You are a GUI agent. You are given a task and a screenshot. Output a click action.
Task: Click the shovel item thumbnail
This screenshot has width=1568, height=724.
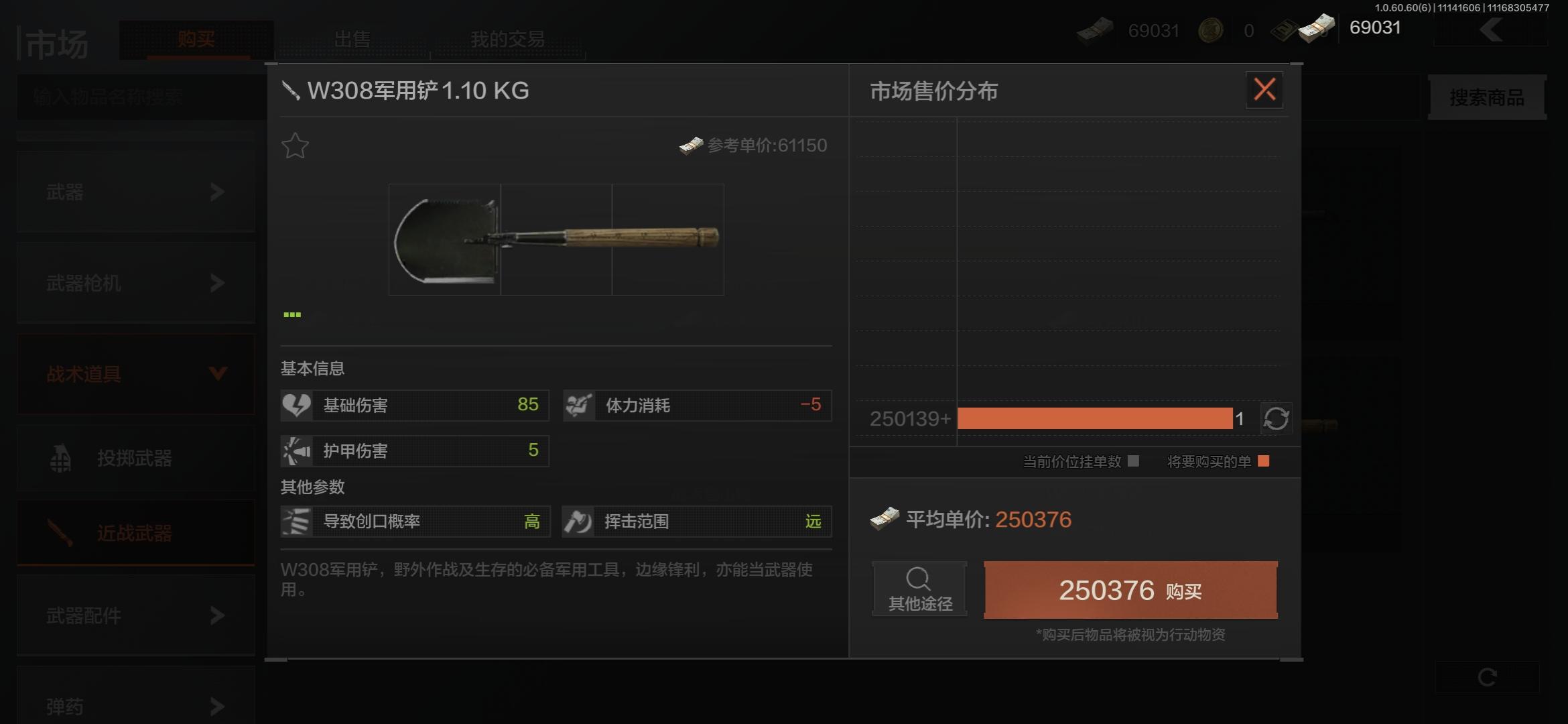556,239
